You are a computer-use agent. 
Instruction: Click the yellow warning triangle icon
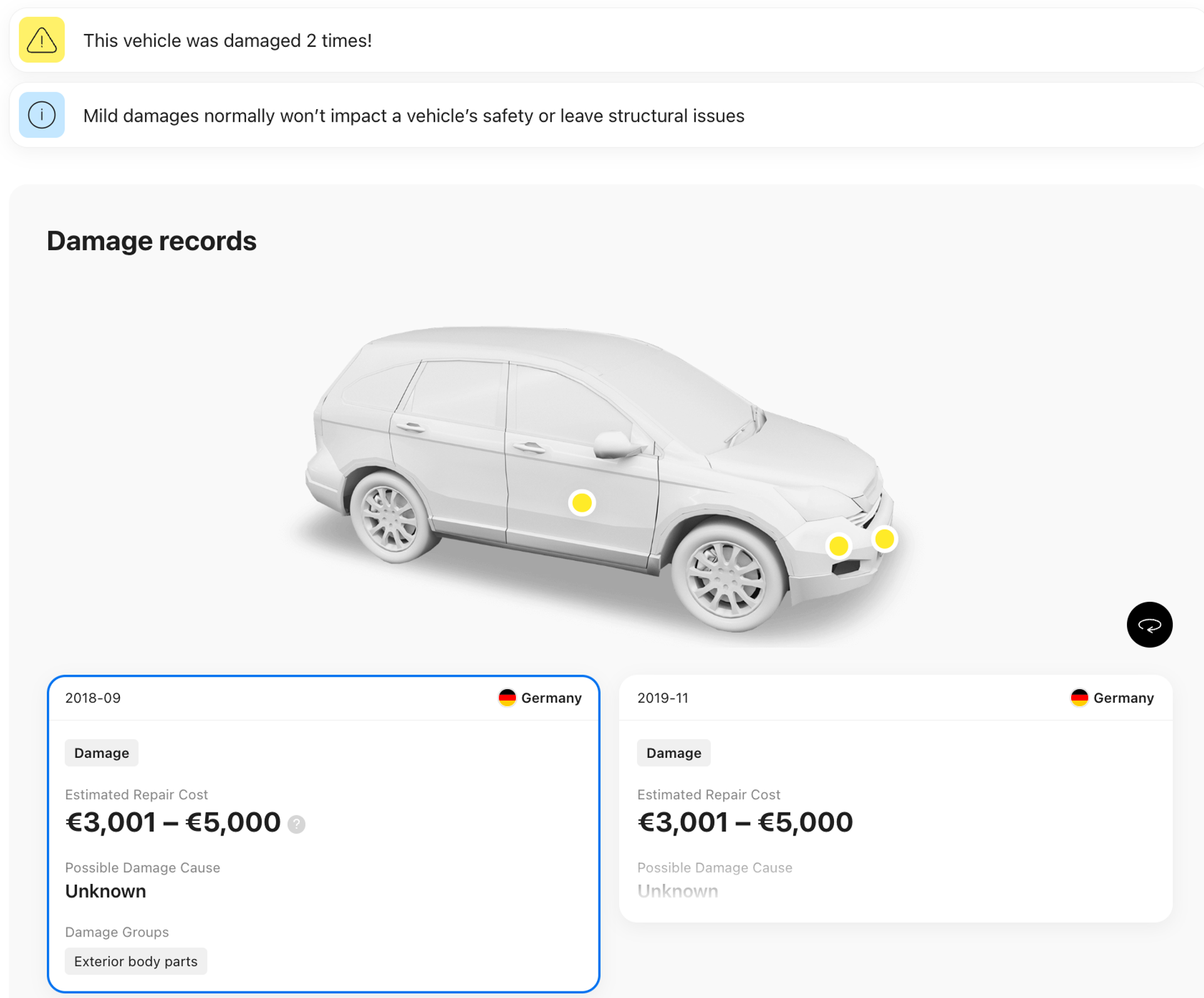coord(41,40)
